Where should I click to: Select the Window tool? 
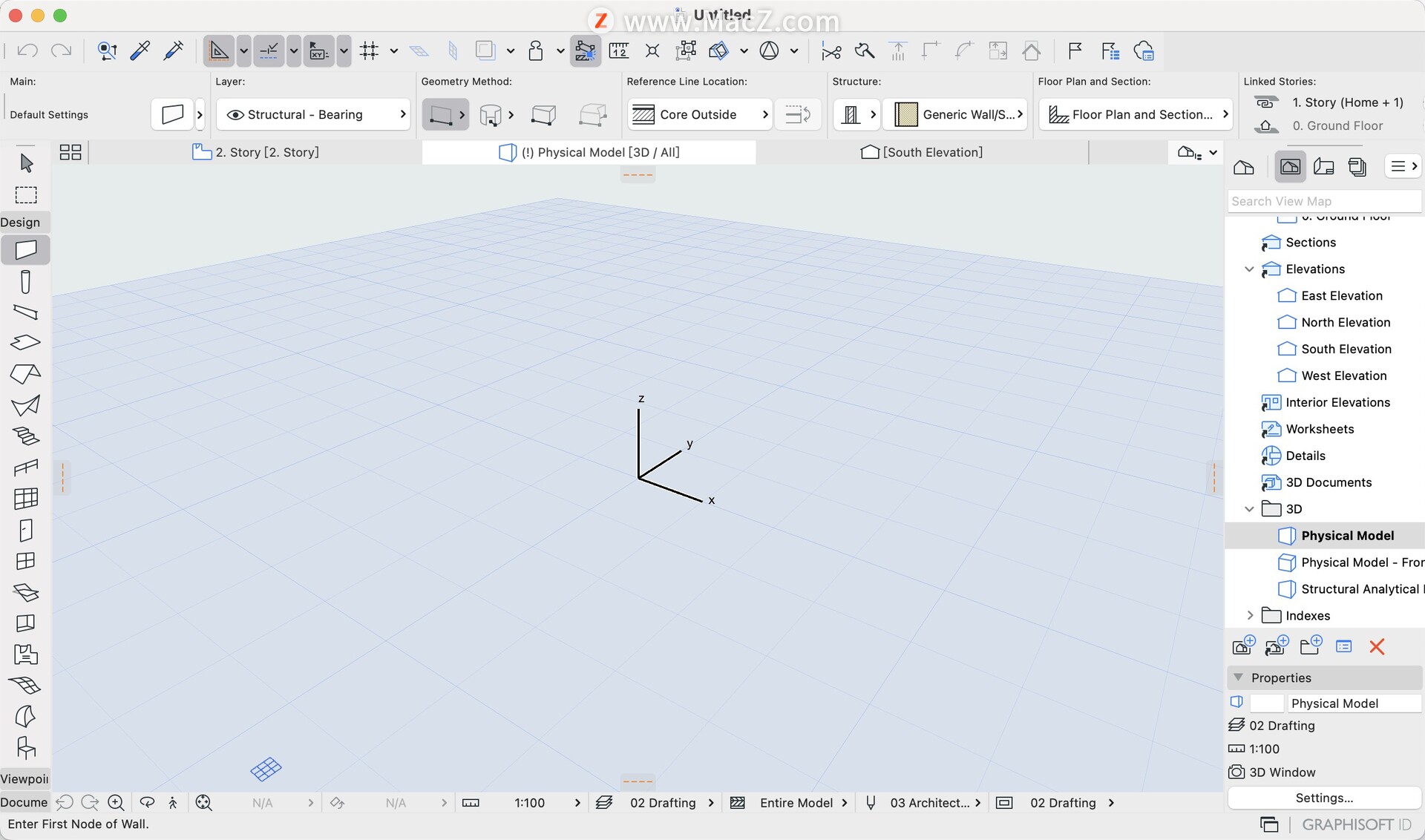point(26,561)
